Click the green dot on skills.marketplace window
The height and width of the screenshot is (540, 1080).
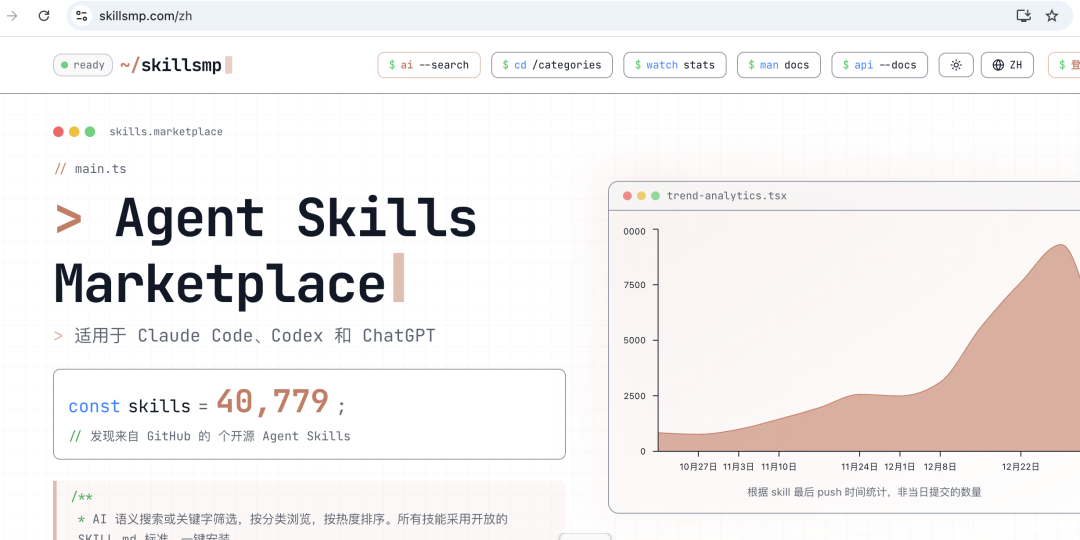[90, 132]
